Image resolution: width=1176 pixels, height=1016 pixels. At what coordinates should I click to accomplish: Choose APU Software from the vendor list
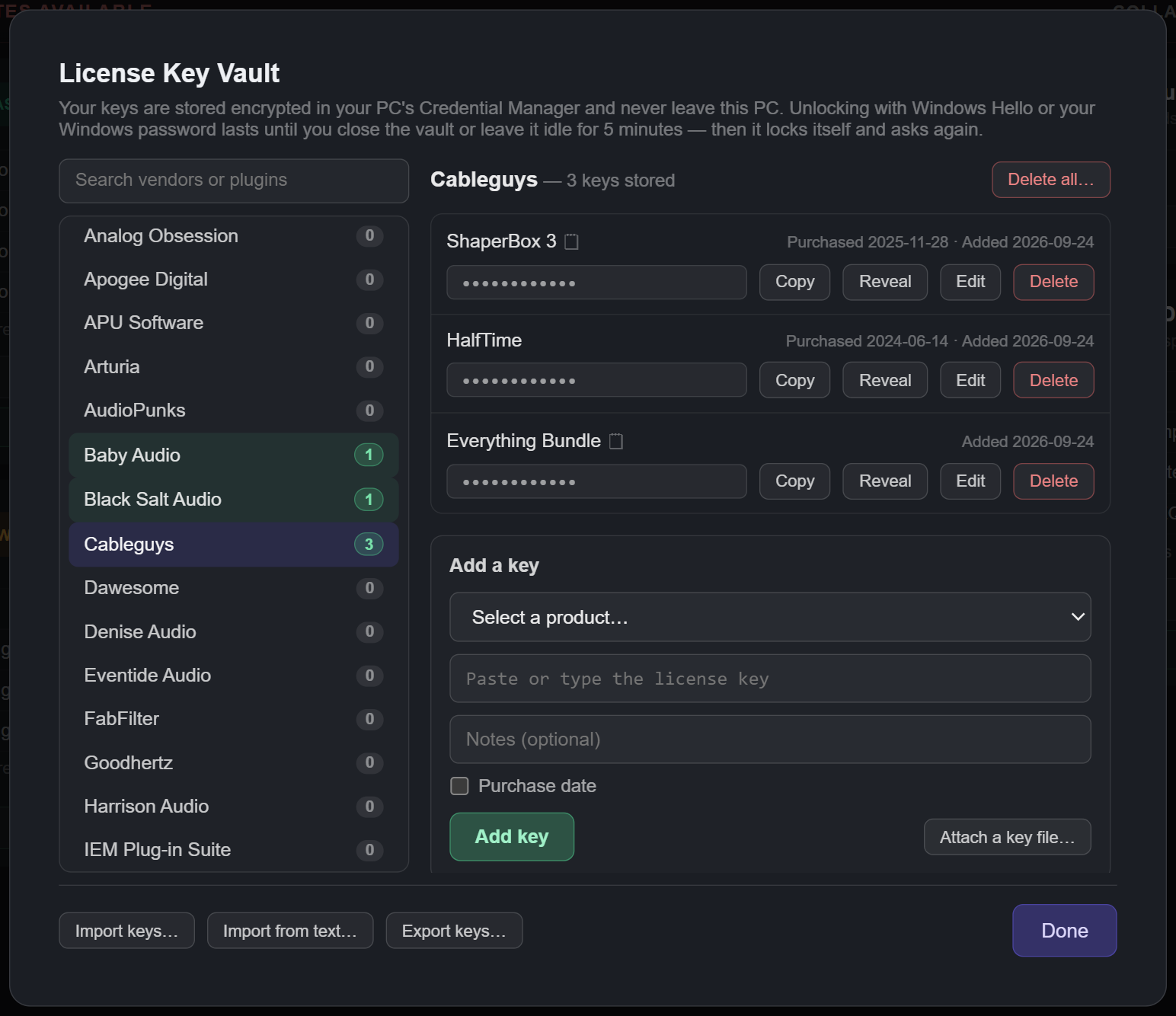pyautogui.click(x=234, y=323)
